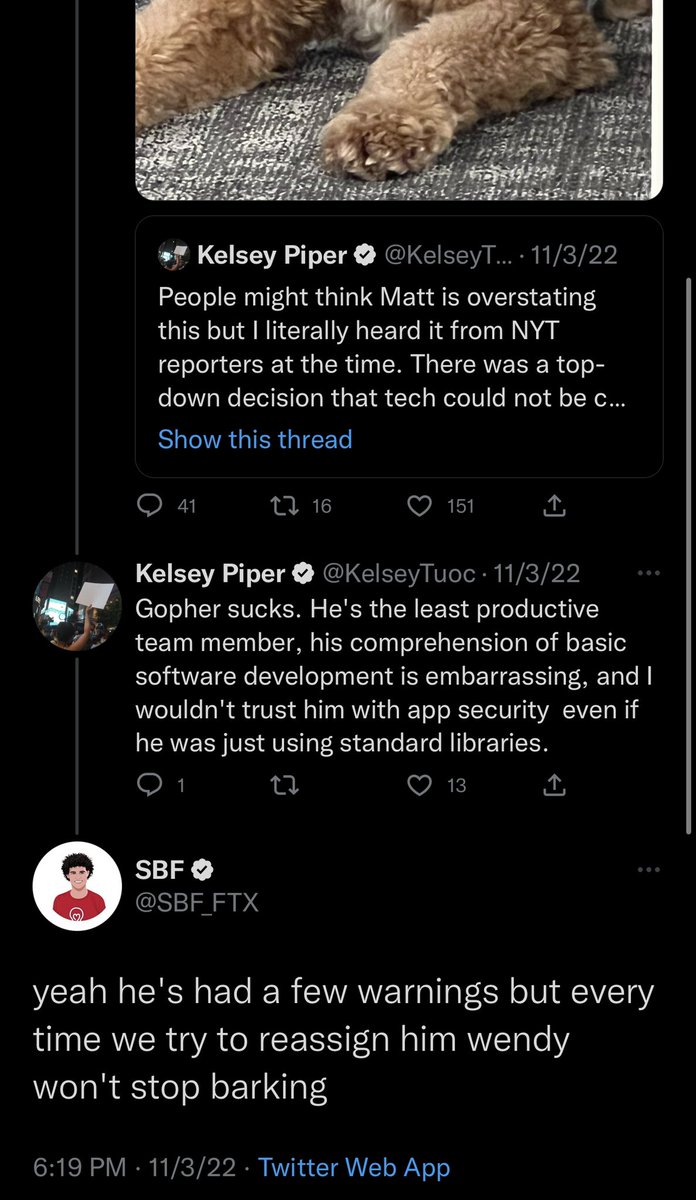Reply to the Gopher sucks tweet
This screenshot has height=1200, width=696.
pos(149,786)
